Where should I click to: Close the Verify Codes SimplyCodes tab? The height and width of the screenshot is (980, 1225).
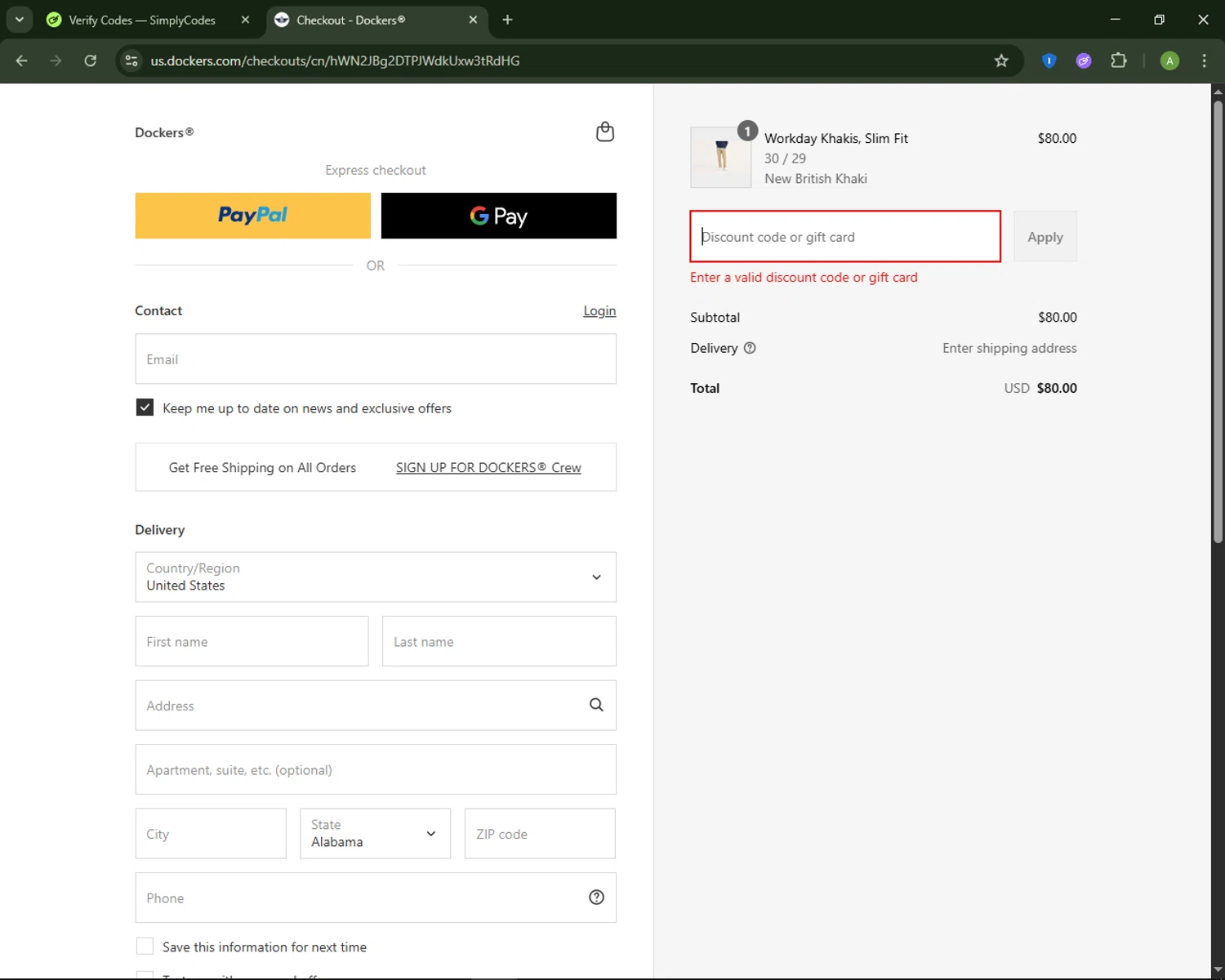click(x=245, y=20)
